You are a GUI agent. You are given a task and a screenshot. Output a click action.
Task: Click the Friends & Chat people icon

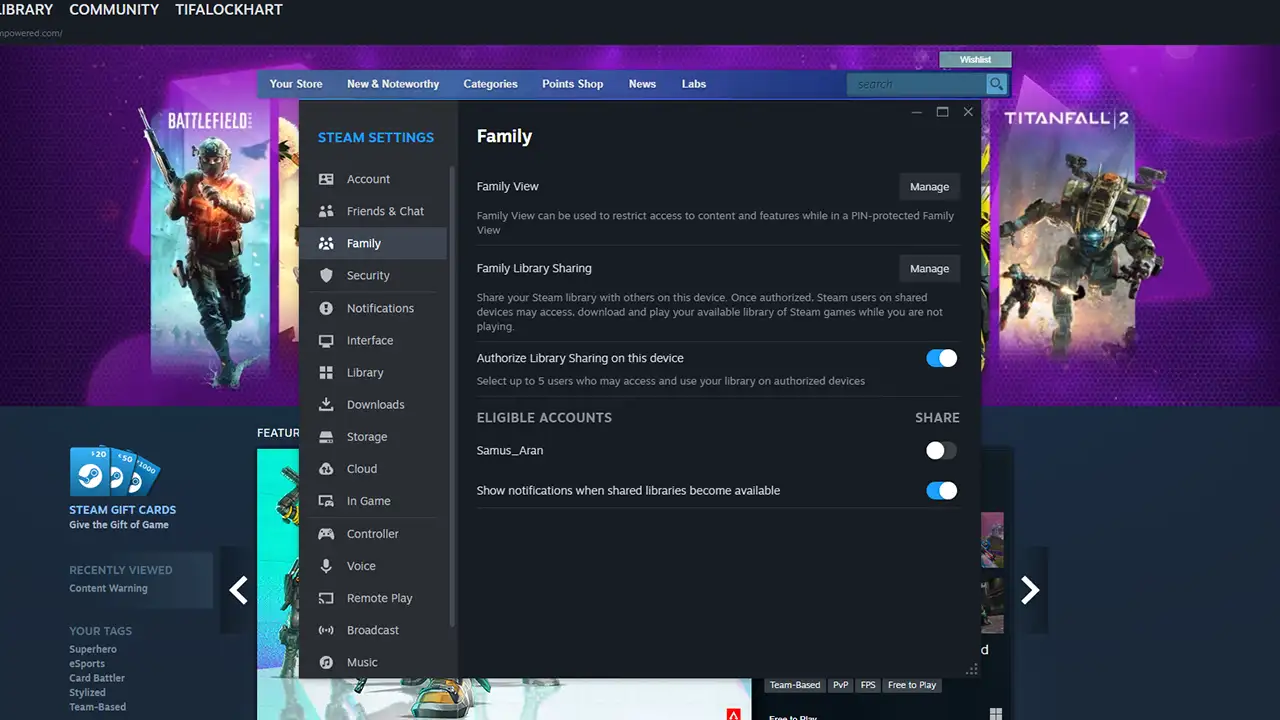coord(326,211)
